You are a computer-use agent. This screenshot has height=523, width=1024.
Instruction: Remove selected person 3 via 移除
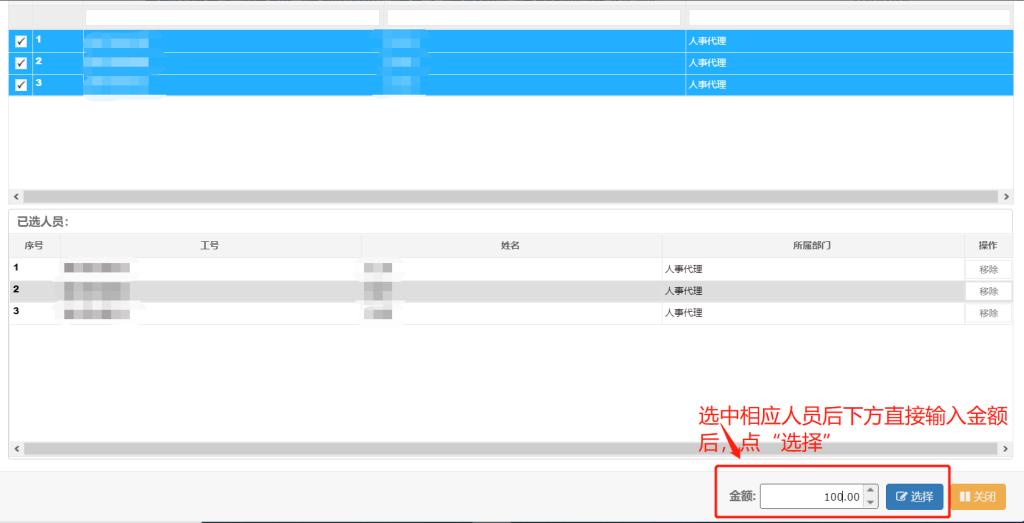988,313
